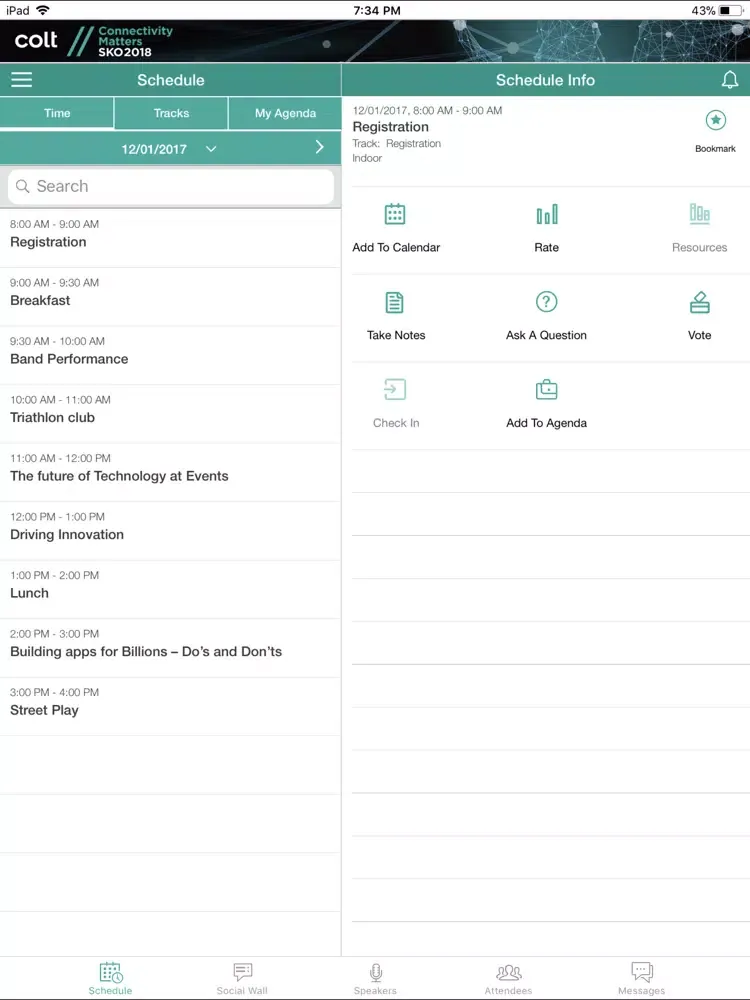
Task: Open Attendees in bottom navigation
Action: coord(508,978)
